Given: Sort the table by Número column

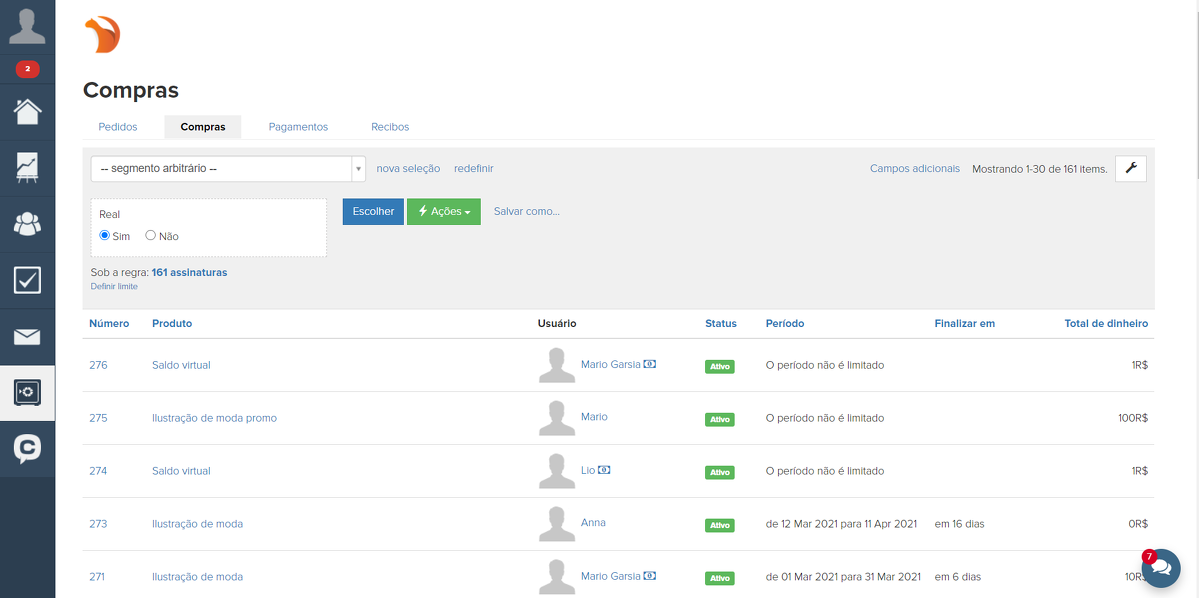Looking at the screenshot, I should point(109,324).
